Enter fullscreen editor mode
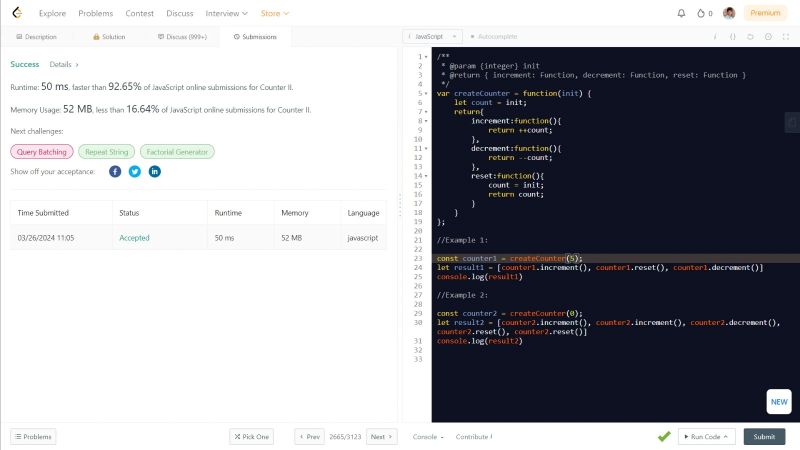Screen dimensions: 800x450 click(785, 36)
